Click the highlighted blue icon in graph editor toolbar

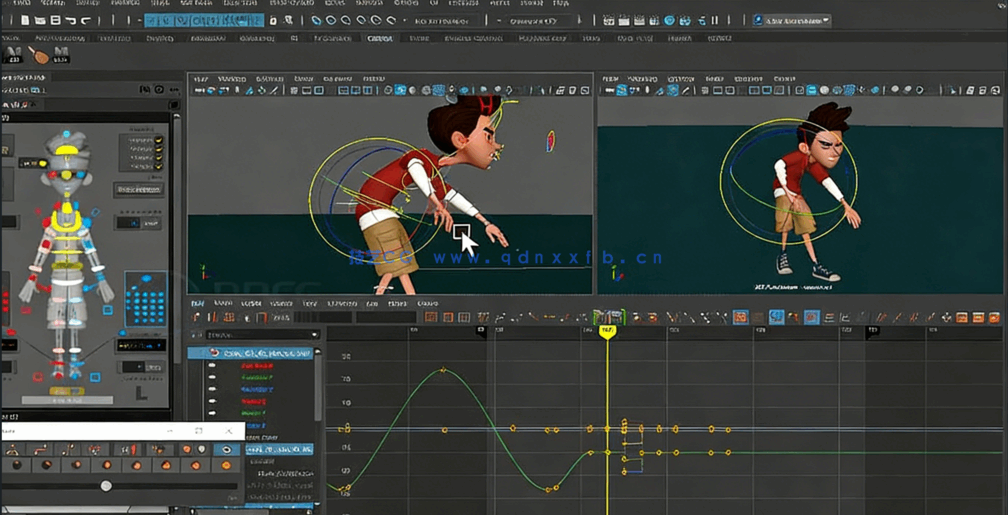click(x=776, y=318)
